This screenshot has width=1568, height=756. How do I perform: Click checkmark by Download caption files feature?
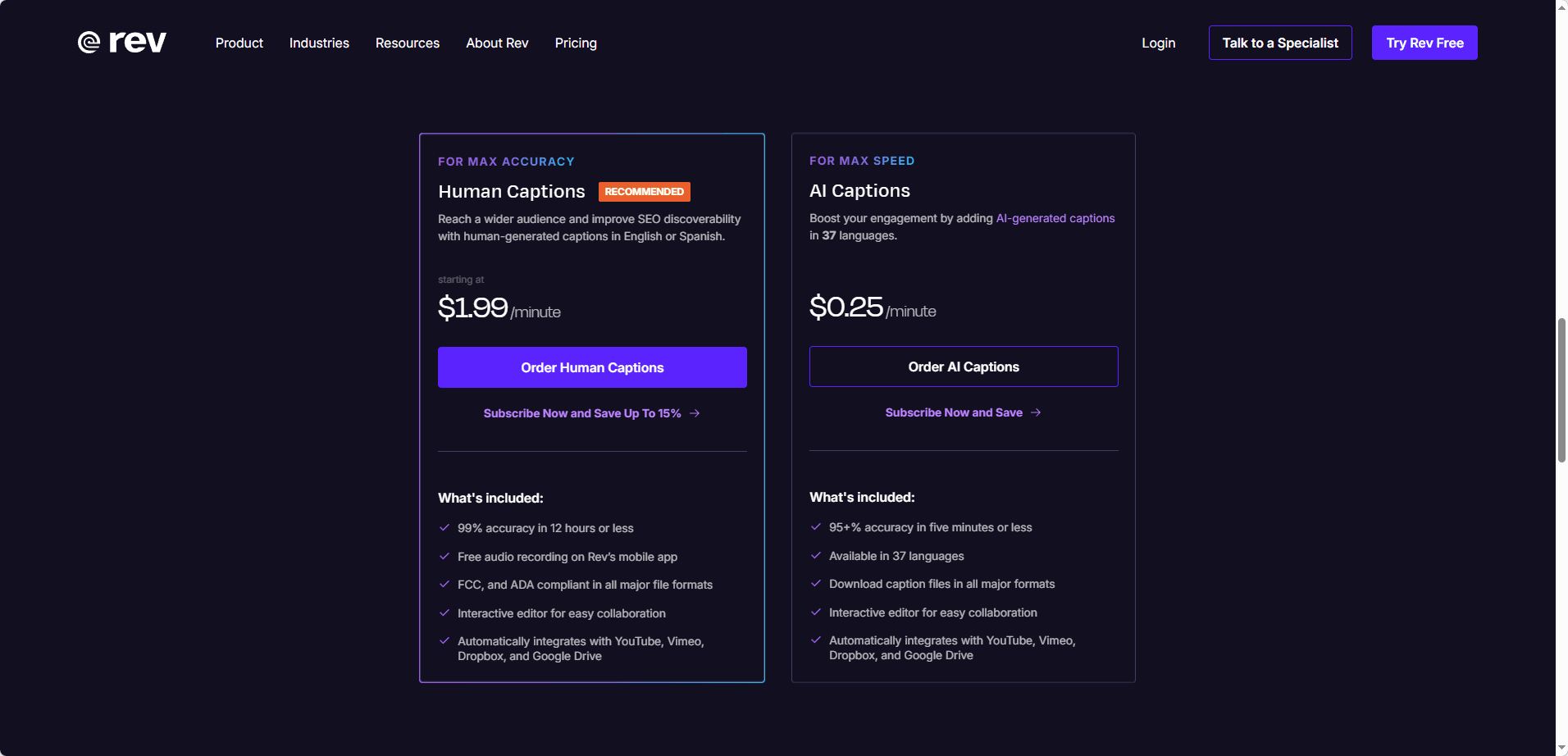(x=816, y=584)
